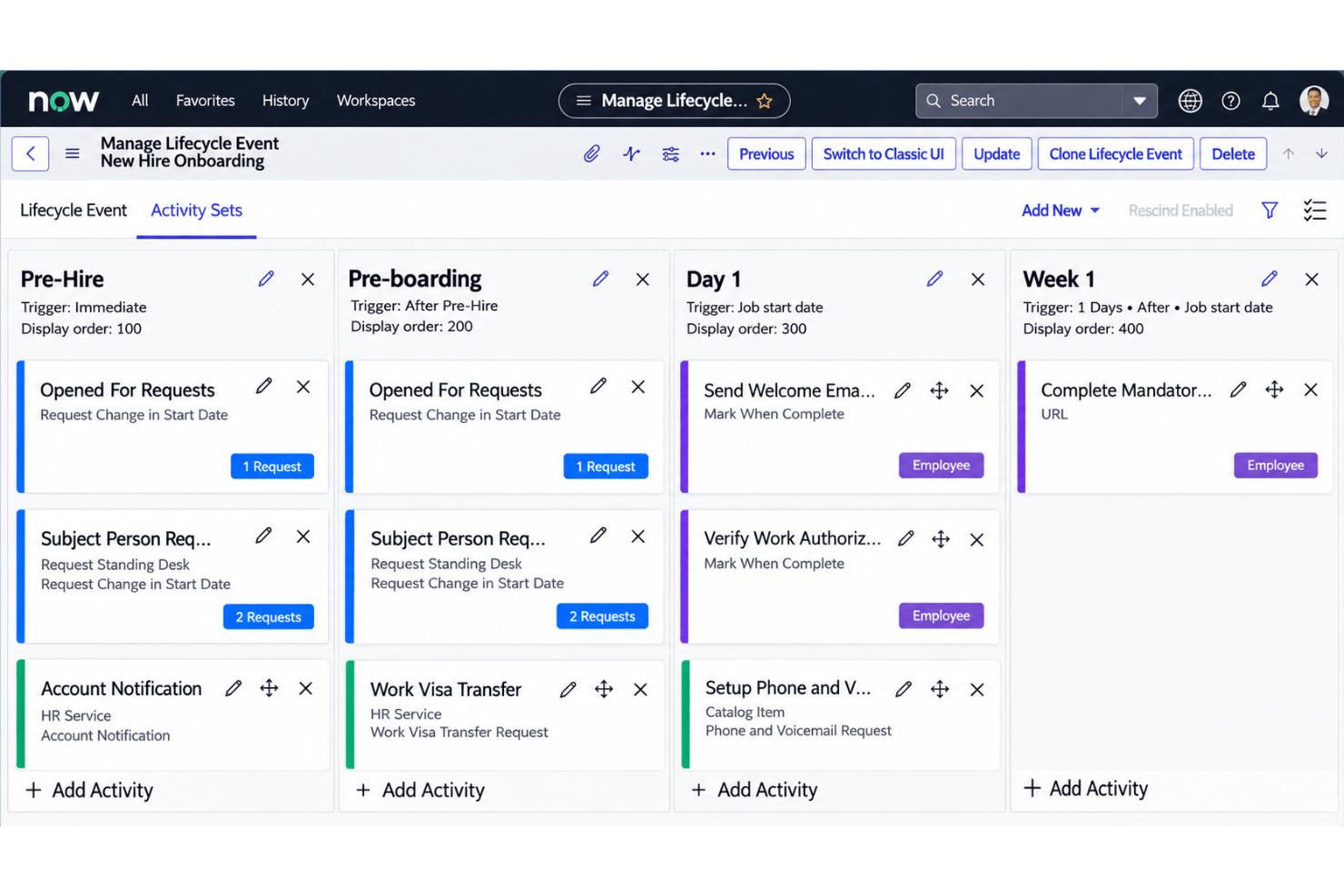Open the help question mark icon
Screen dimensions: 1344x896
[1230, 101]
